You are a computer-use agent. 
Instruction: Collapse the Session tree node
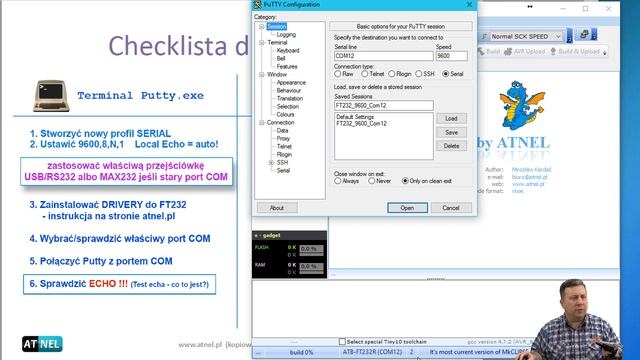point(262,27)
